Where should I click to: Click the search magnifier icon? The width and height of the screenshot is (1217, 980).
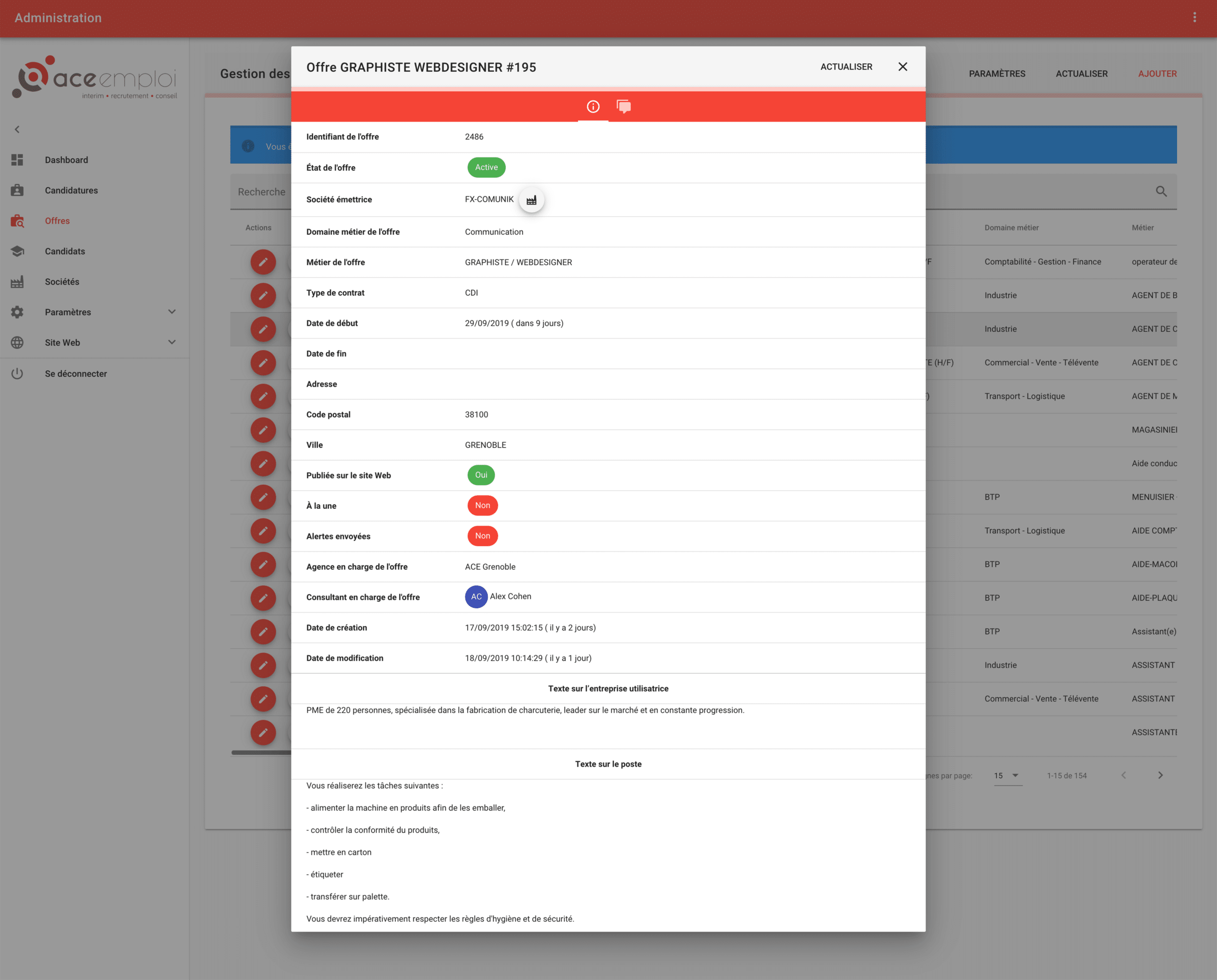pos(1161,192)
